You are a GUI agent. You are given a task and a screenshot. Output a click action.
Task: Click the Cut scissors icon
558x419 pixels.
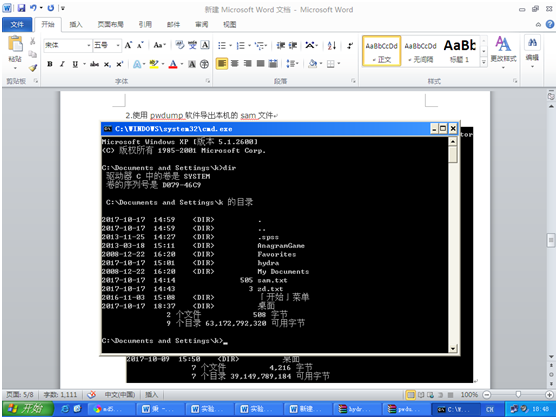tap(32, 41)
